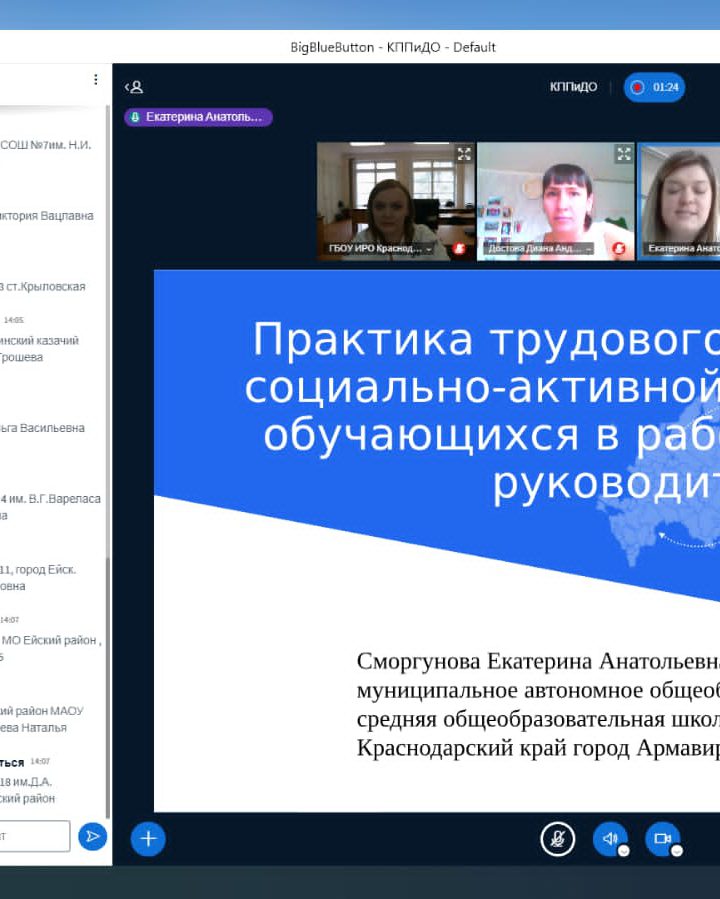The height and width of the screenshot is (899, 720).
Task: Select the Екатерина webcam video thumbnail
Action: (x=680, y=195)
